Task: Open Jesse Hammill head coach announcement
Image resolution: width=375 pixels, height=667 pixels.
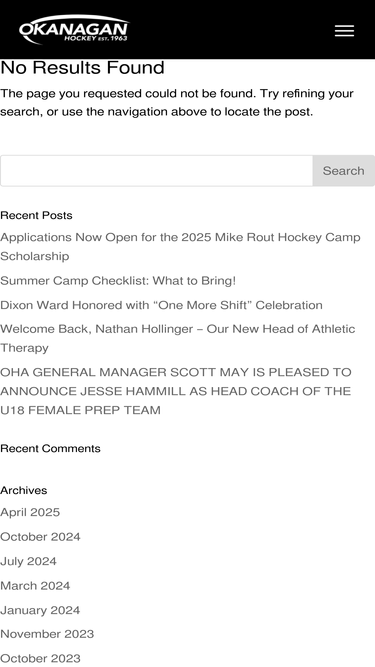Action: tap(176, 391)
